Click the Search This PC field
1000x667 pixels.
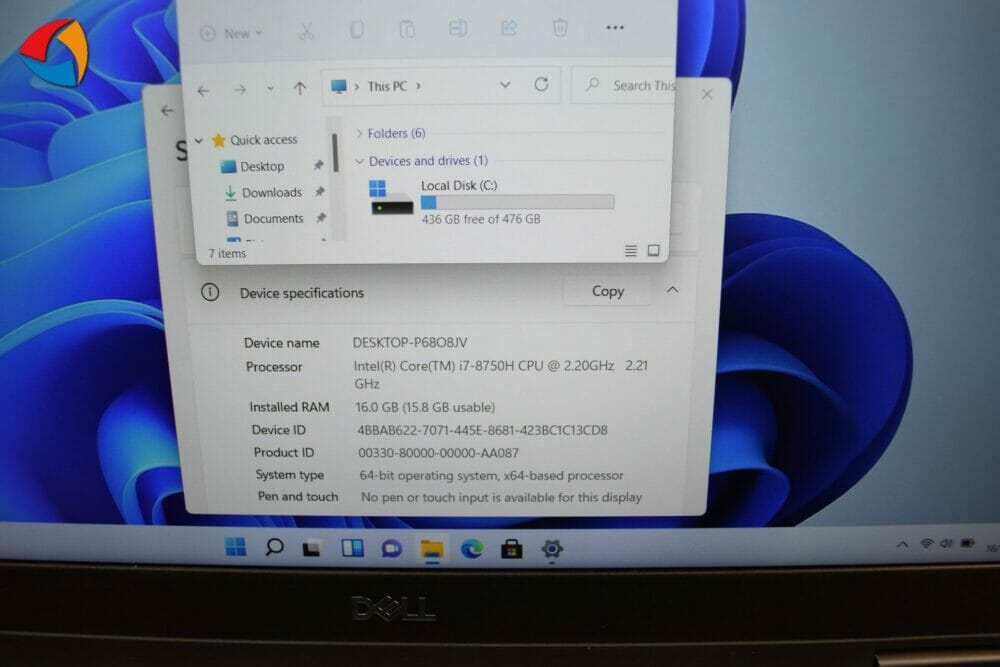pos(624,85)
